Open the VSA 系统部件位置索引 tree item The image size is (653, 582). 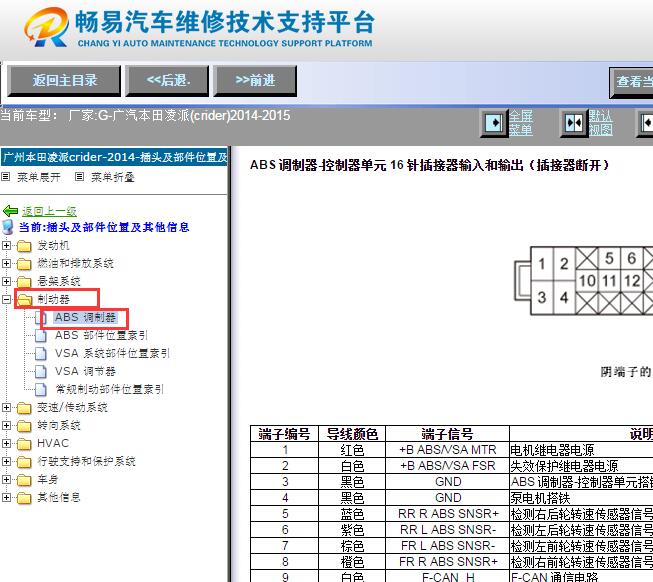coord(112,353)
